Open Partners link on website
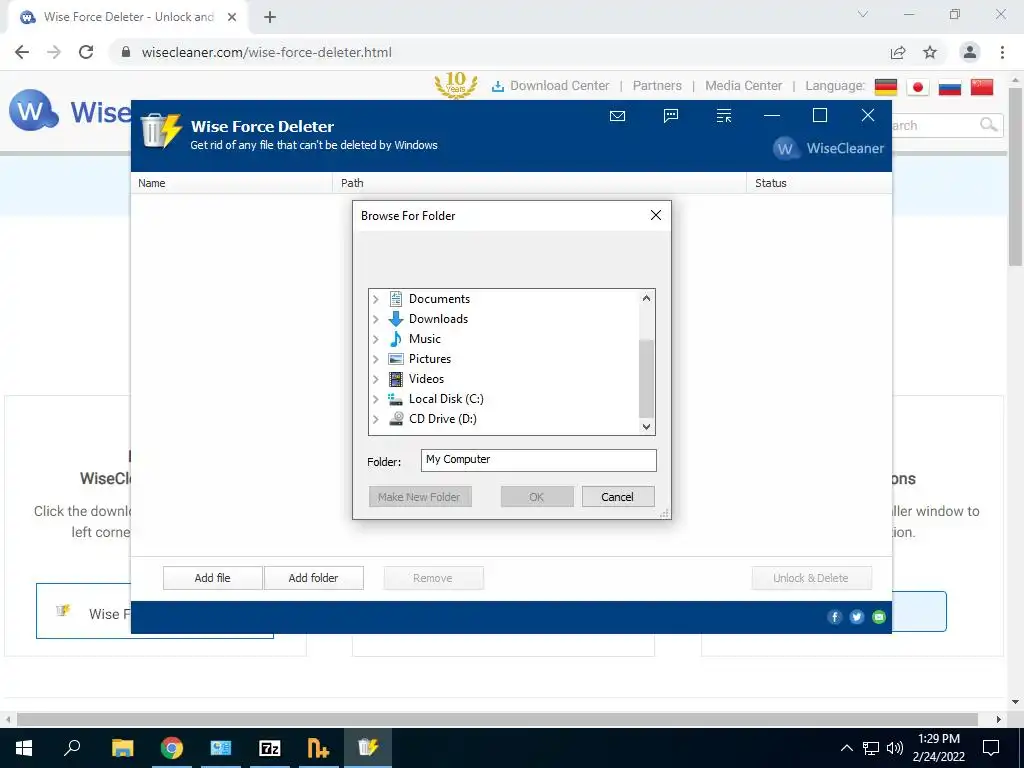Image resolution: width=1024 pixels, height=768 pixels. click(657, 86)
